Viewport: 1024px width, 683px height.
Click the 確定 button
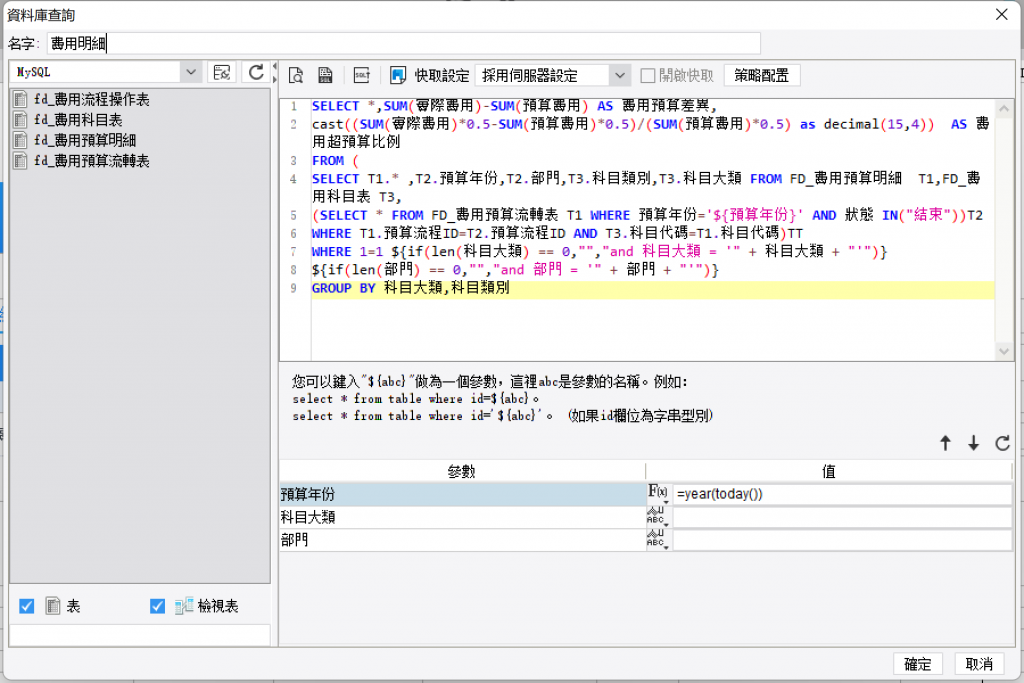coord(918,664)
